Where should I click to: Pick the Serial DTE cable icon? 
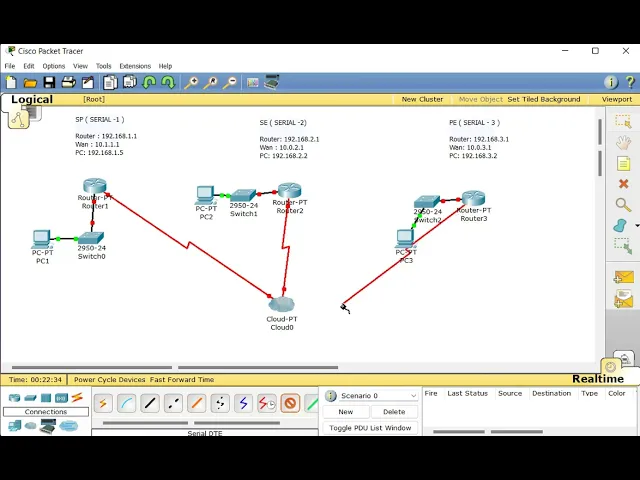290,403
